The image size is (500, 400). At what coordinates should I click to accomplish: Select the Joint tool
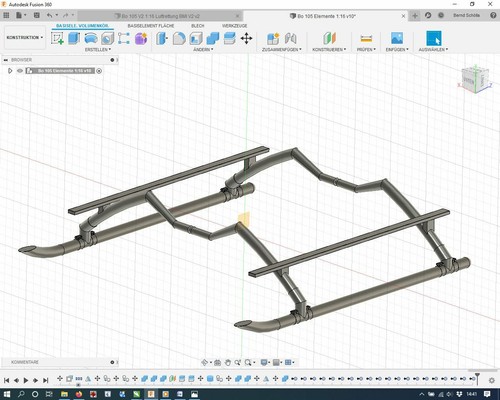tap(291, 38)
